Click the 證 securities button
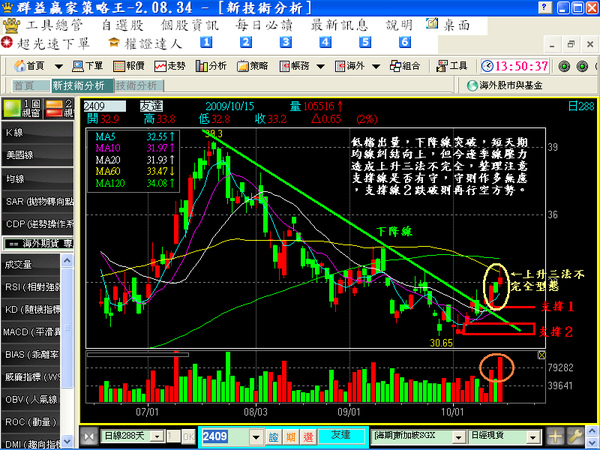The width and height of the screenshot is (600, 450). pos(273,437)
